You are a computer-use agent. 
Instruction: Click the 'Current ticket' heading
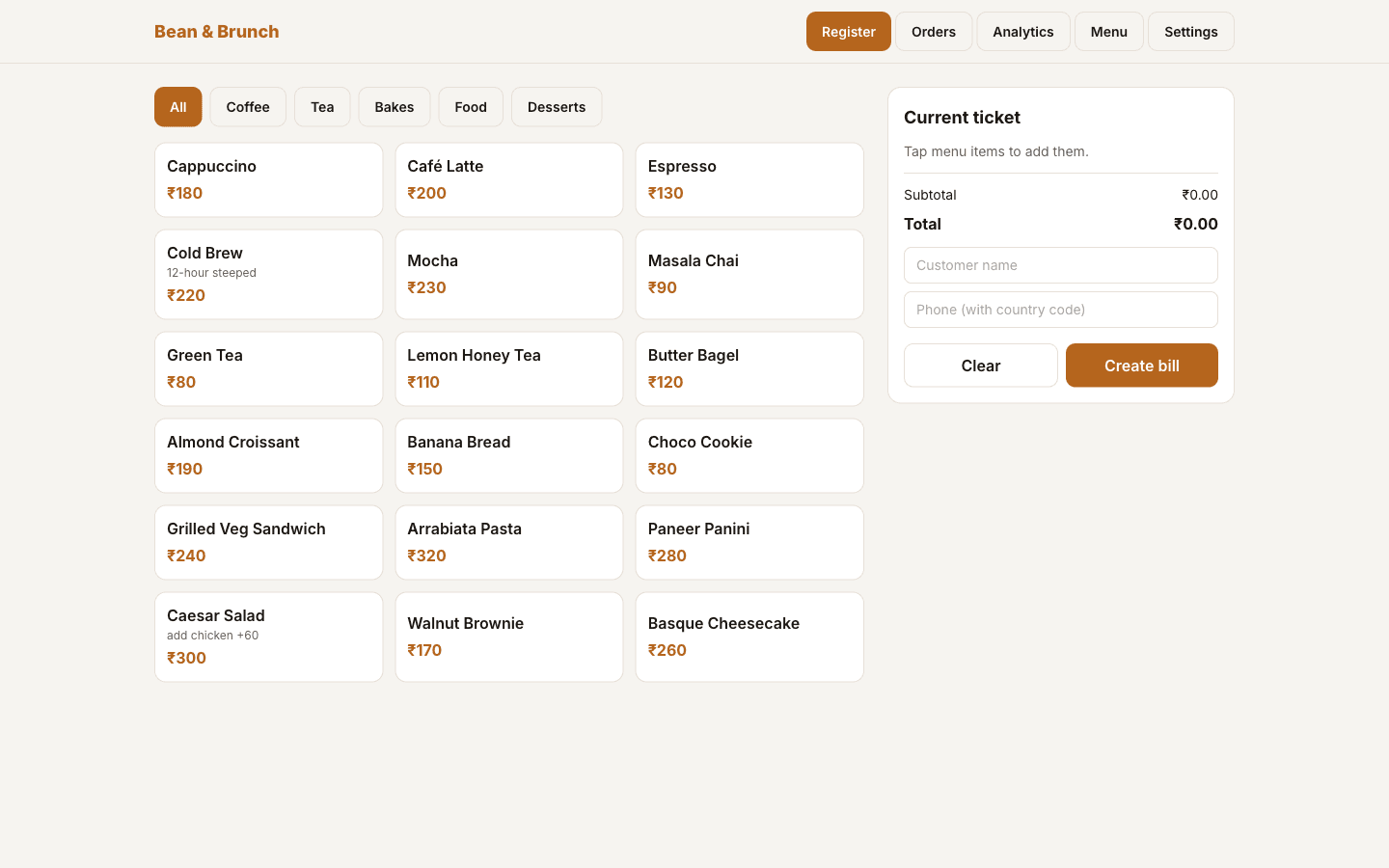(962, 118)
